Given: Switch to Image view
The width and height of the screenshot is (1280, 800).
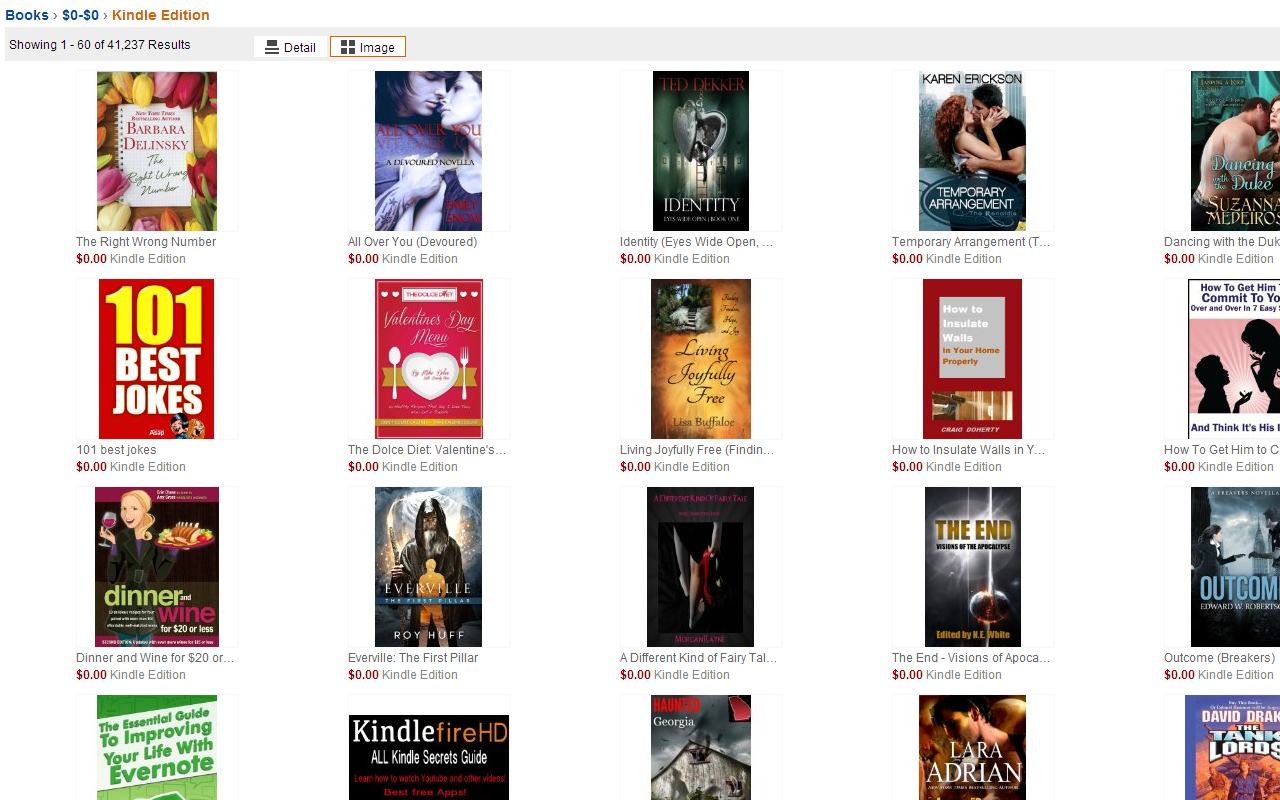Looking at the screenshot, I should point(368,47).
